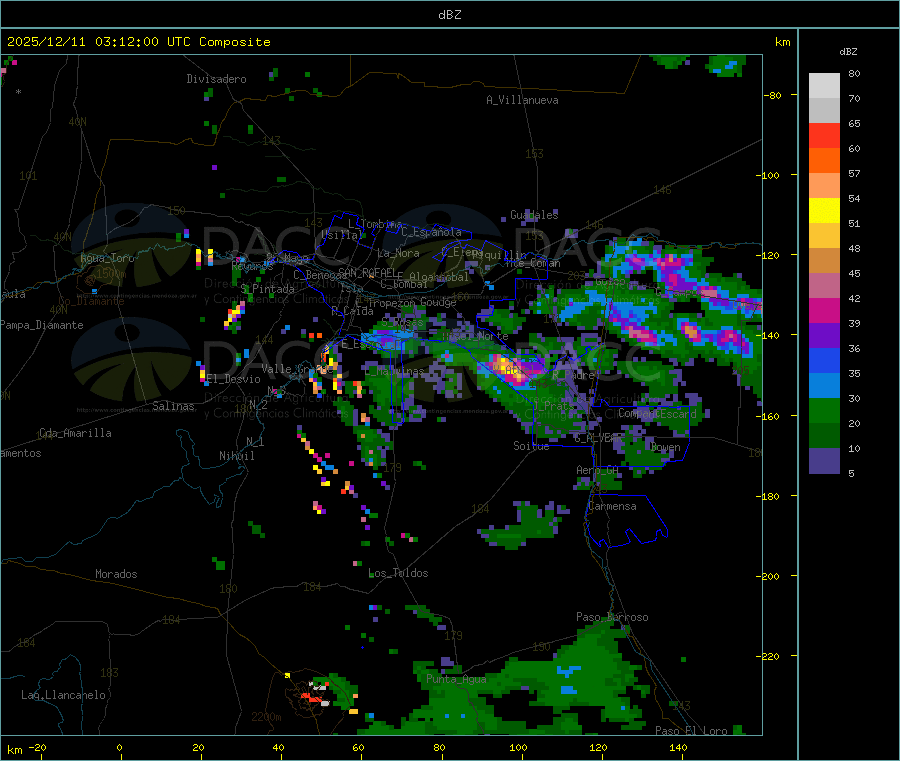Select the '100' km bottom-axis tick label
The height and width of the screenshot is (761, 900).
point(518,747)
